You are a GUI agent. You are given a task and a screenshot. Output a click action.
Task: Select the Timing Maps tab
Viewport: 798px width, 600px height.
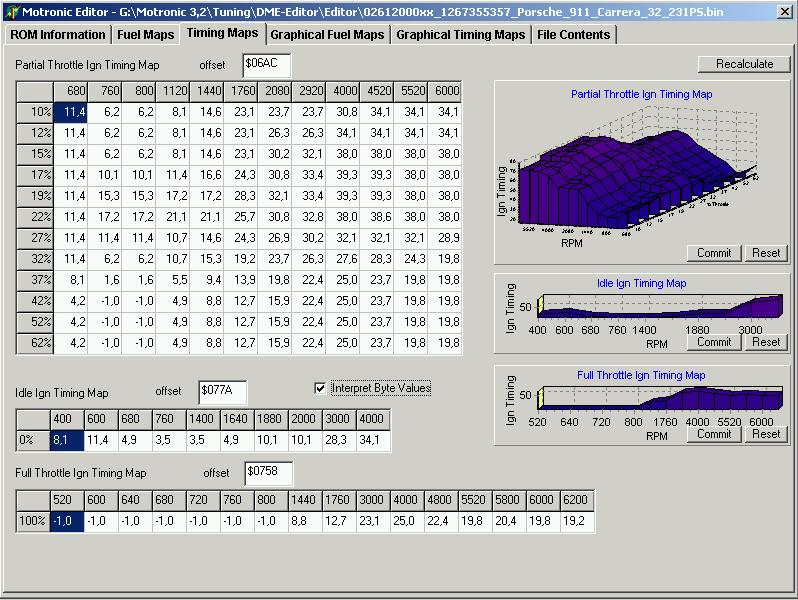coord(222,33)
